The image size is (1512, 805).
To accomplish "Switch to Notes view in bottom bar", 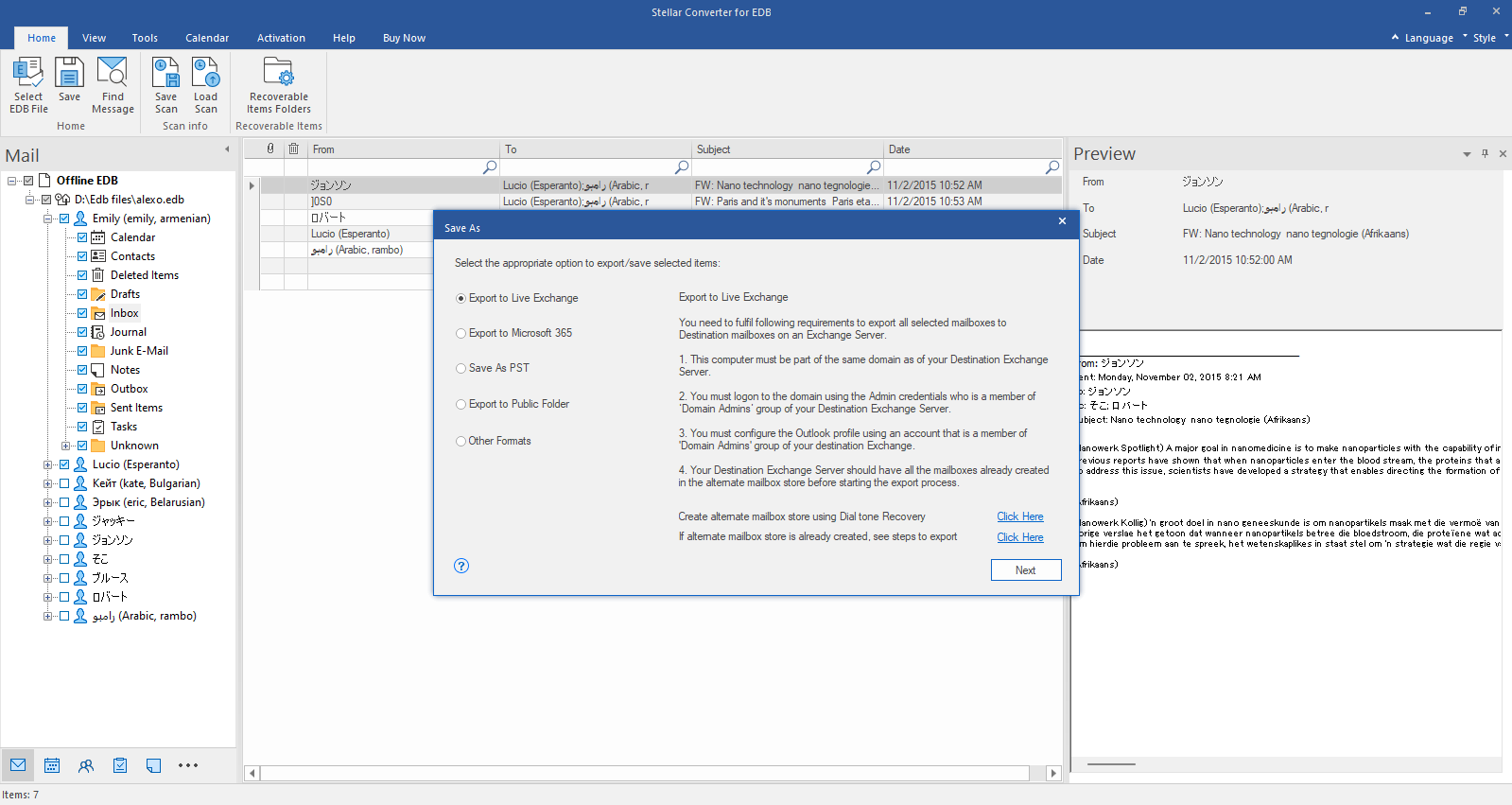I will 154,765.
